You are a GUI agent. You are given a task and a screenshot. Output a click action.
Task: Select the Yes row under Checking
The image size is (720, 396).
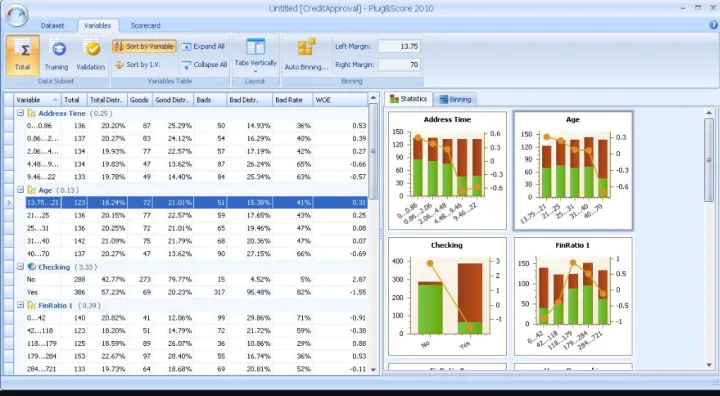click(x=197, y=292)
